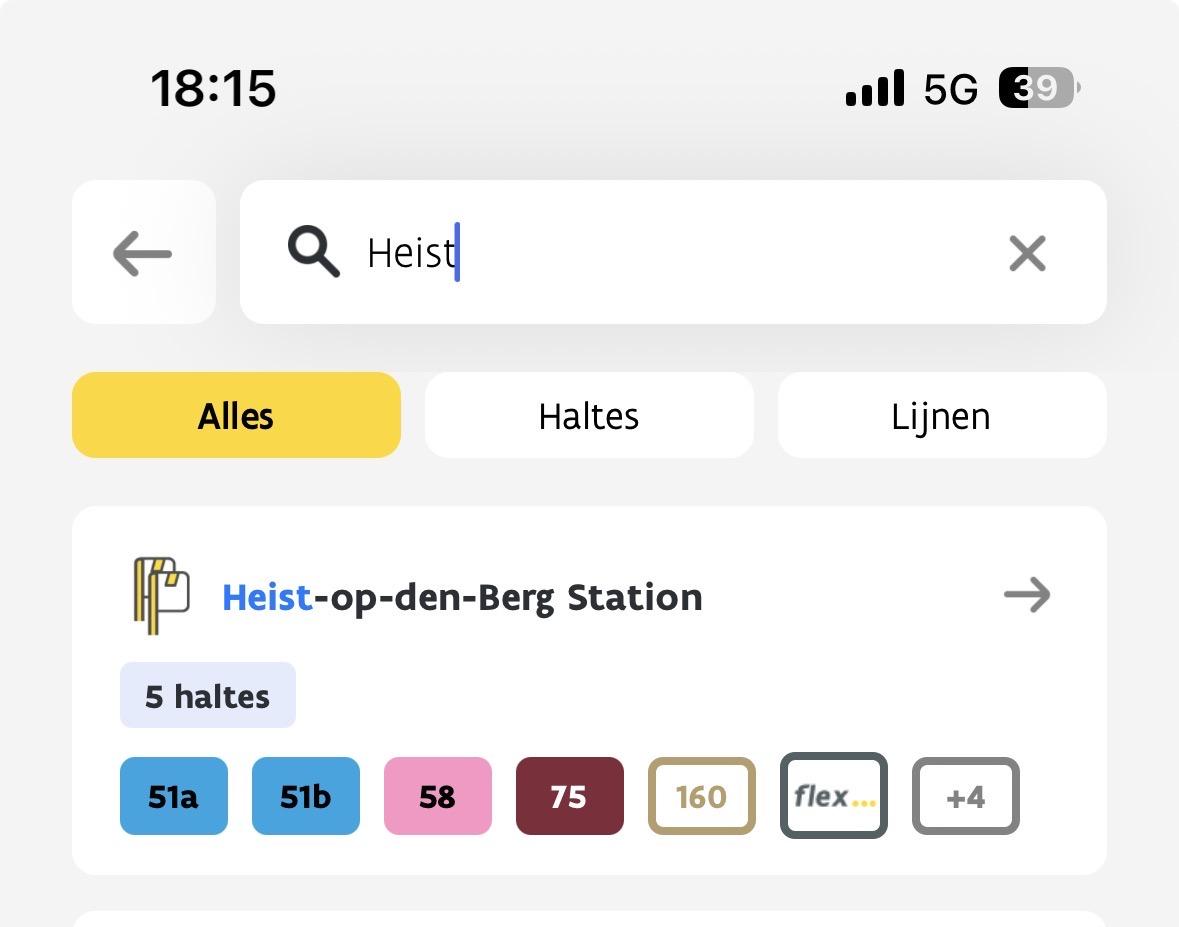The image size is (1179, 927).
Task: Tap the flex line badge
Action: pos(833,796)
